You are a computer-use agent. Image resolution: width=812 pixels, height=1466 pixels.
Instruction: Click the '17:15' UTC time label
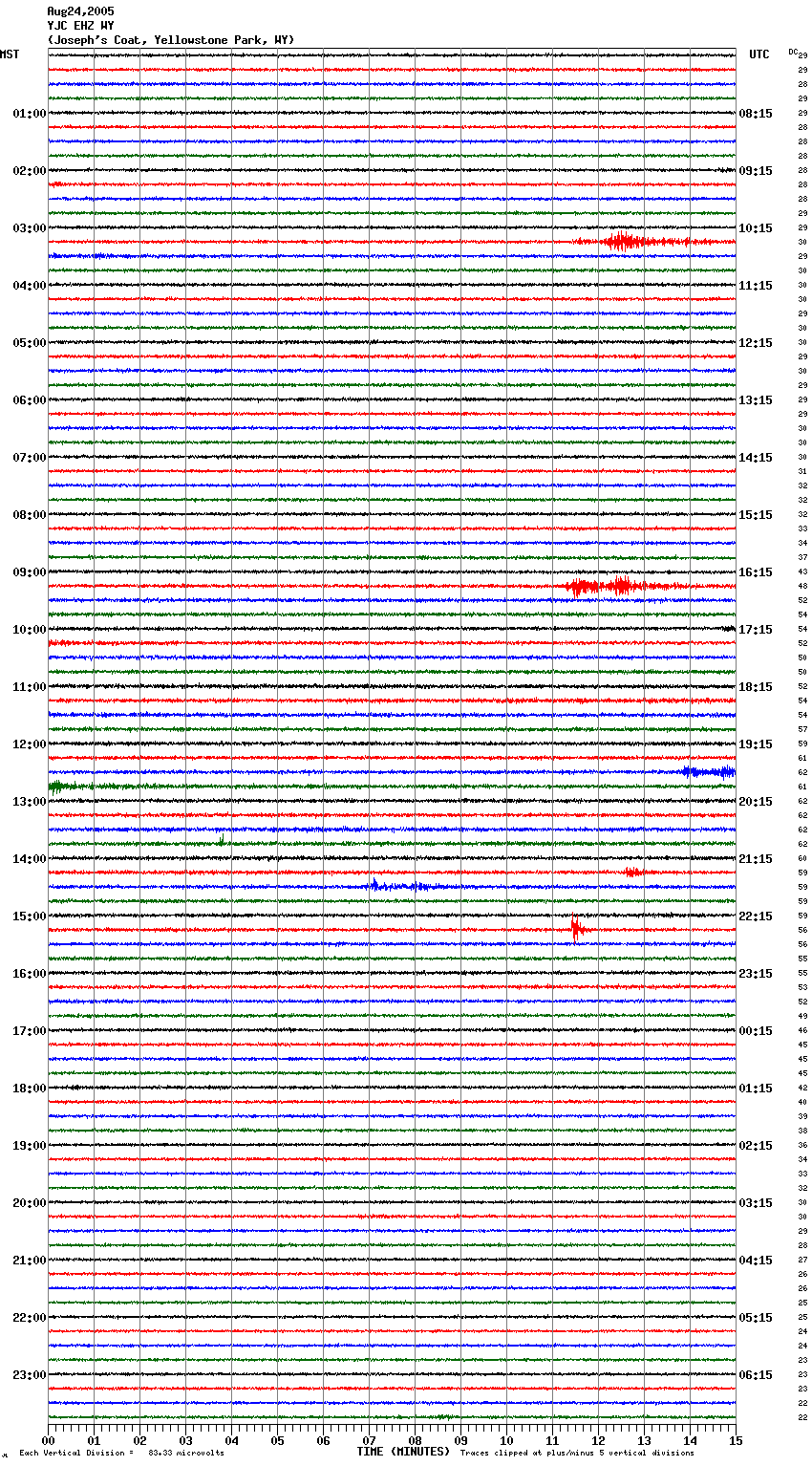[x=756, y=630]
